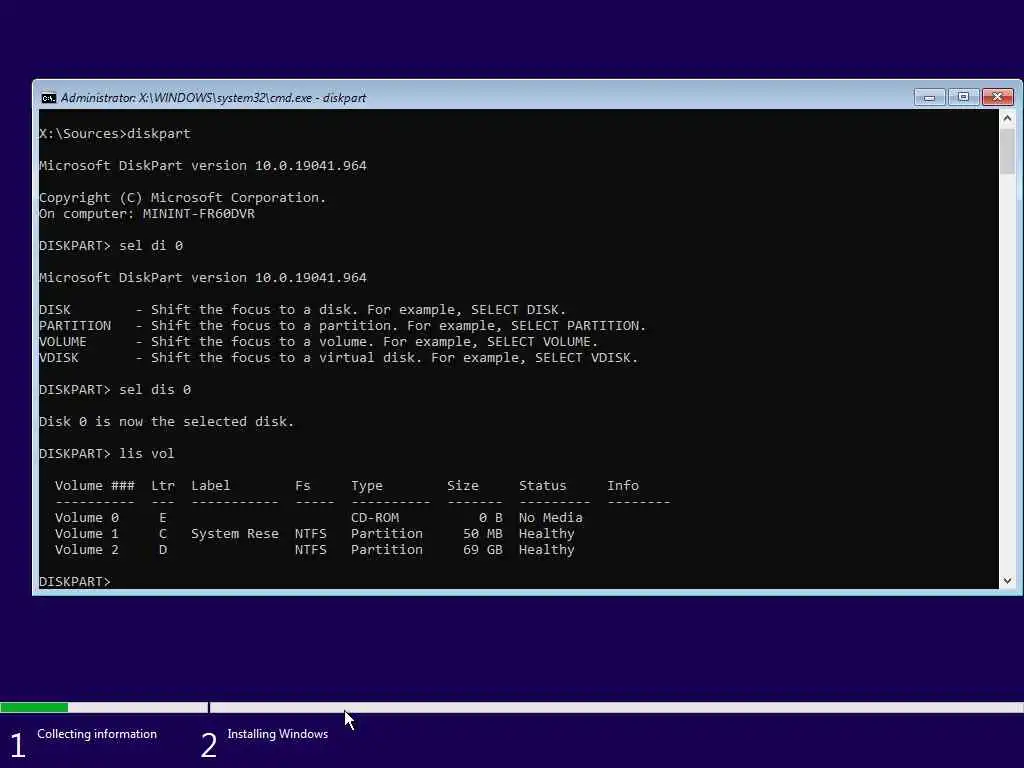This screenshot has height=768, width=1024.
Task: Click the 'DISKPART> lis vol' command line
Action: pyautogui.click(x=107, y=453)
